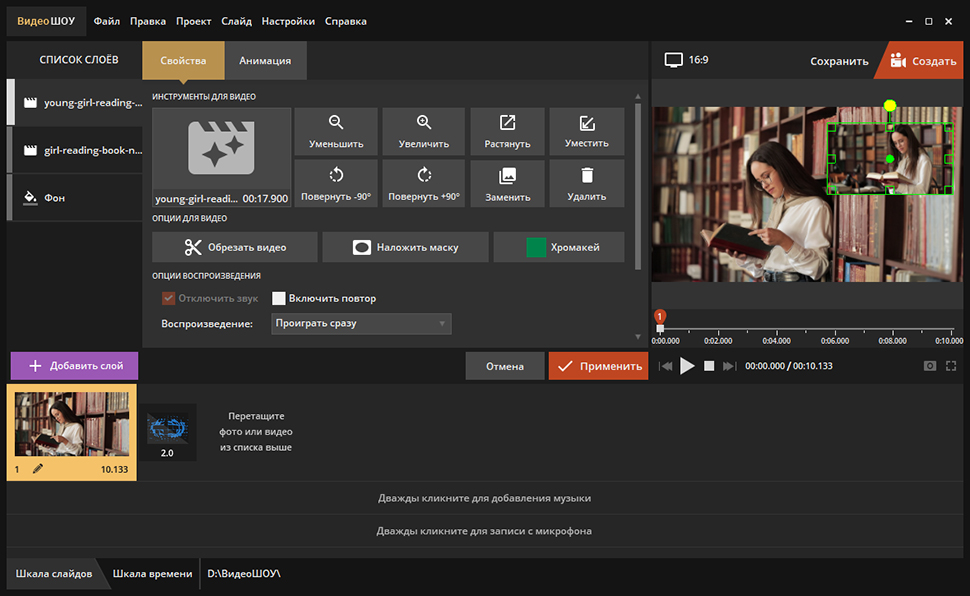Open the Проект menu

(193, 21)
